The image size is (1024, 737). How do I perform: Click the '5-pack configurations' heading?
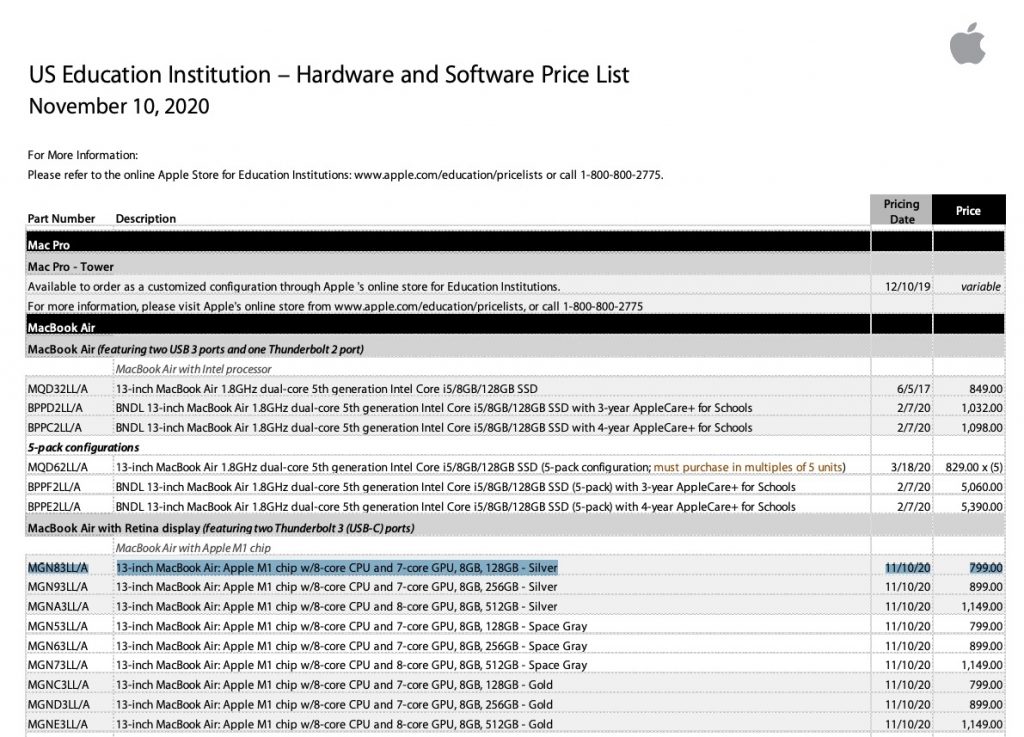click(x=84, y=448)
